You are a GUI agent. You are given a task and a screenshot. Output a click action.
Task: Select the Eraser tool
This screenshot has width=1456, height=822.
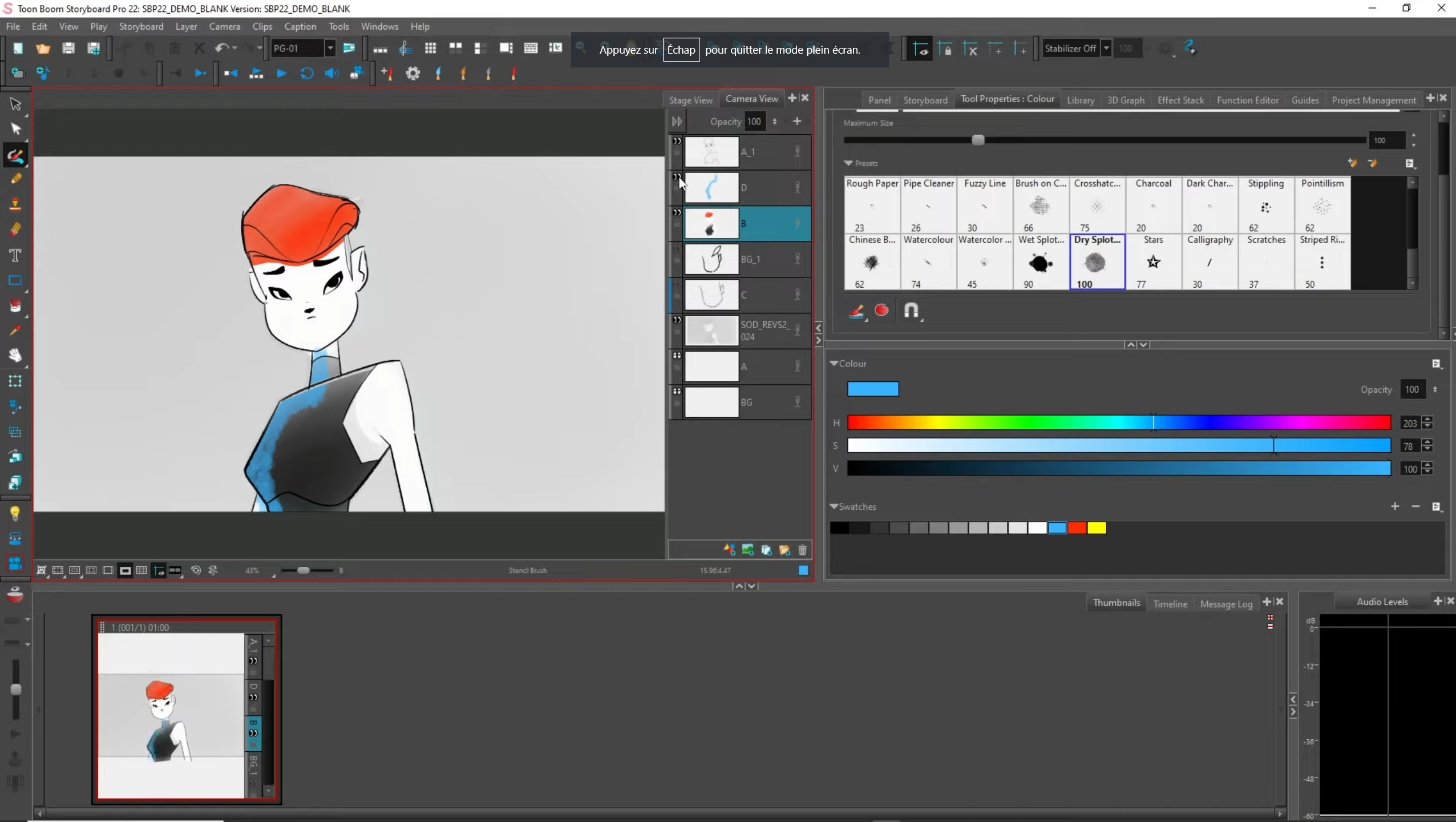tap(15, 229)
